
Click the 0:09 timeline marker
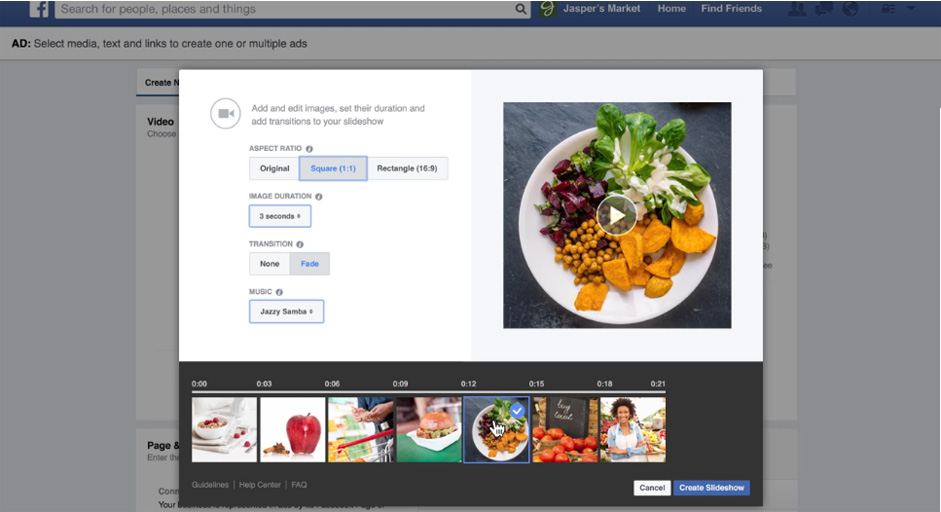[400, 384]
